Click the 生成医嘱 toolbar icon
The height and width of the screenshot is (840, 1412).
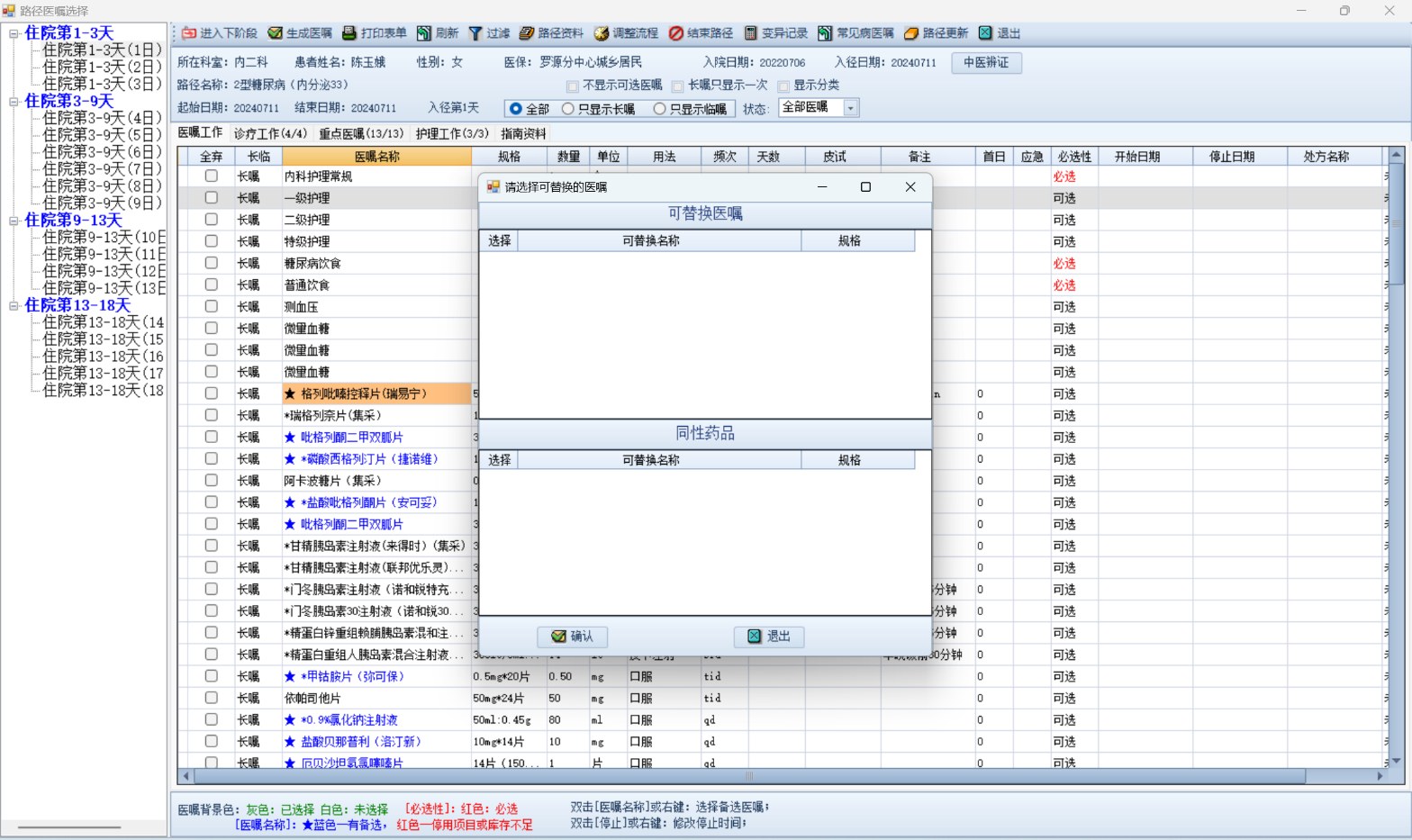[276, 33]
